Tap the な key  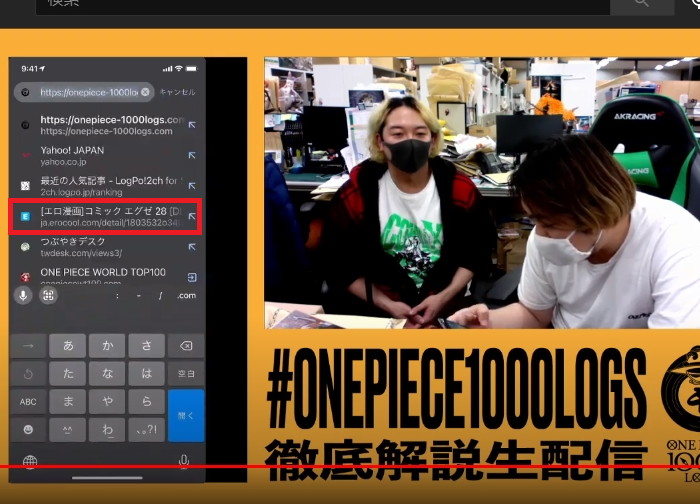107,374
